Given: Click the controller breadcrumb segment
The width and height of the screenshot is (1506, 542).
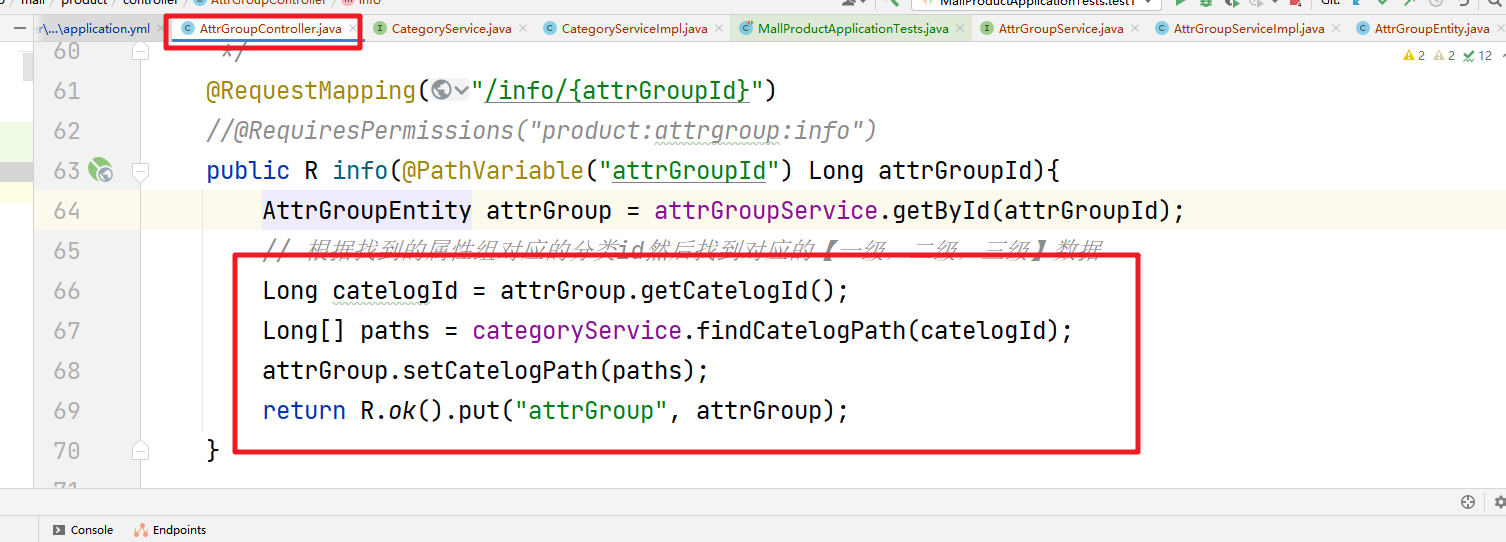Looking at the screenshot, I should coord(150,3).
